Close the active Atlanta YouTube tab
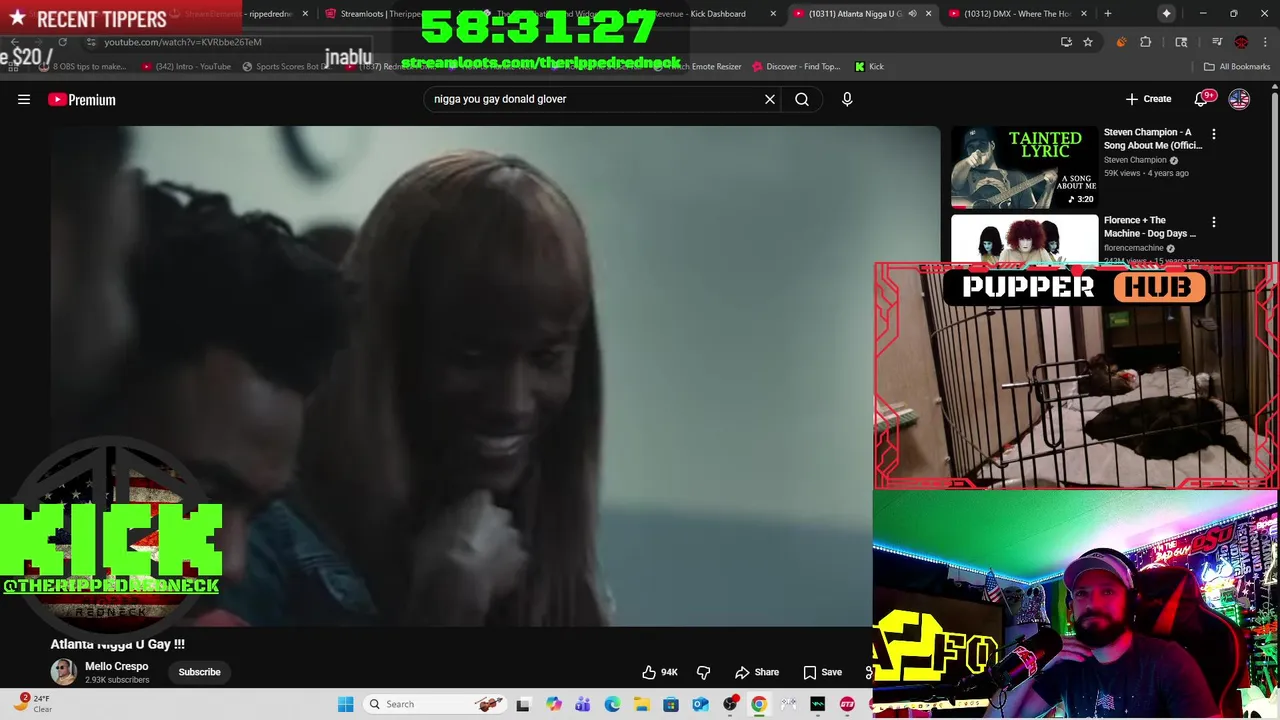This screenshot has height=720, width=1280. 928,14
